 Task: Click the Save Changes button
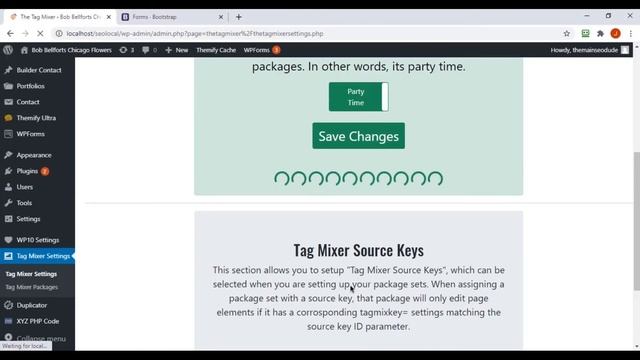(x=358, y=136)
